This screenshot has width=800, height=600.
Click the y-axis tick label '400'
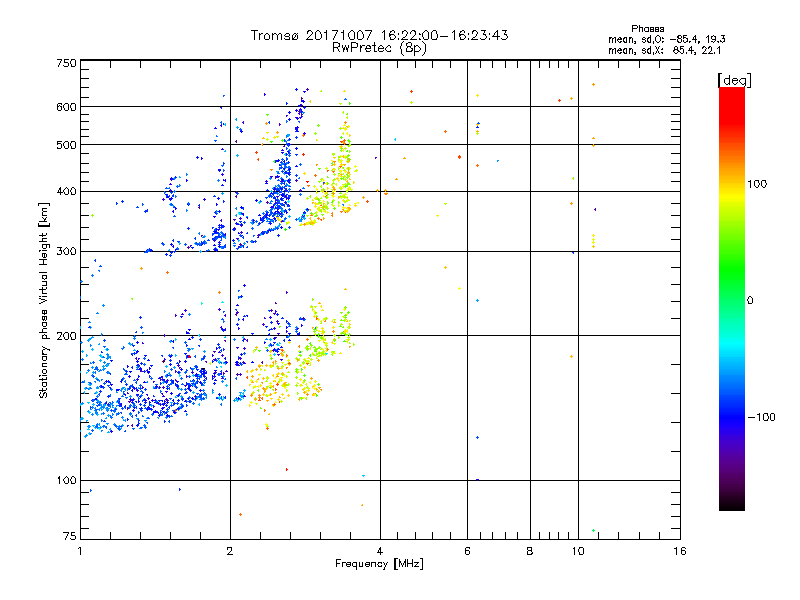(x=66, y=192)
